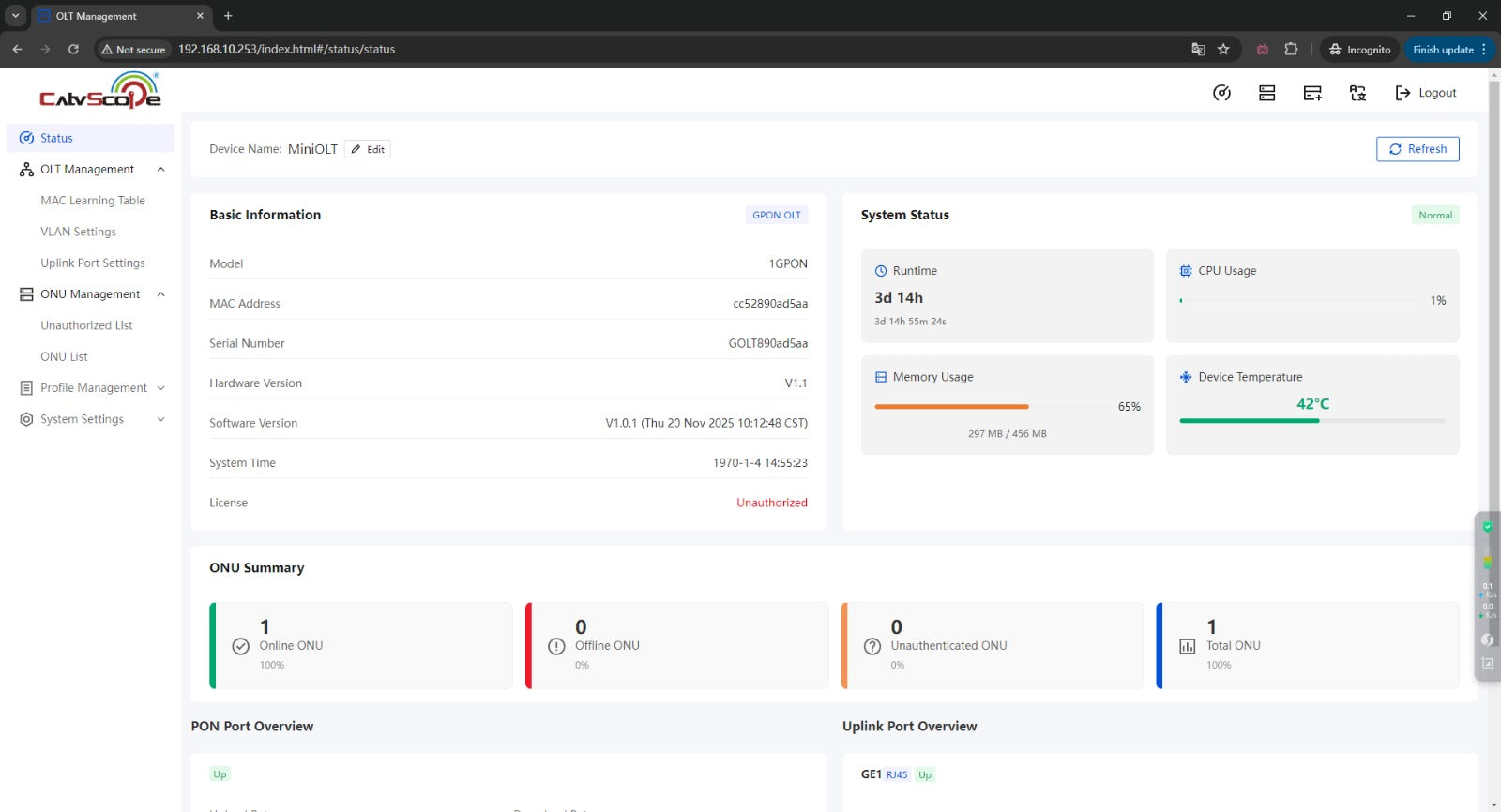Viewport: 1501px width, 812px height.
Task: Click the add-ONU card icon in header
Action: [x=1312, y=93]
